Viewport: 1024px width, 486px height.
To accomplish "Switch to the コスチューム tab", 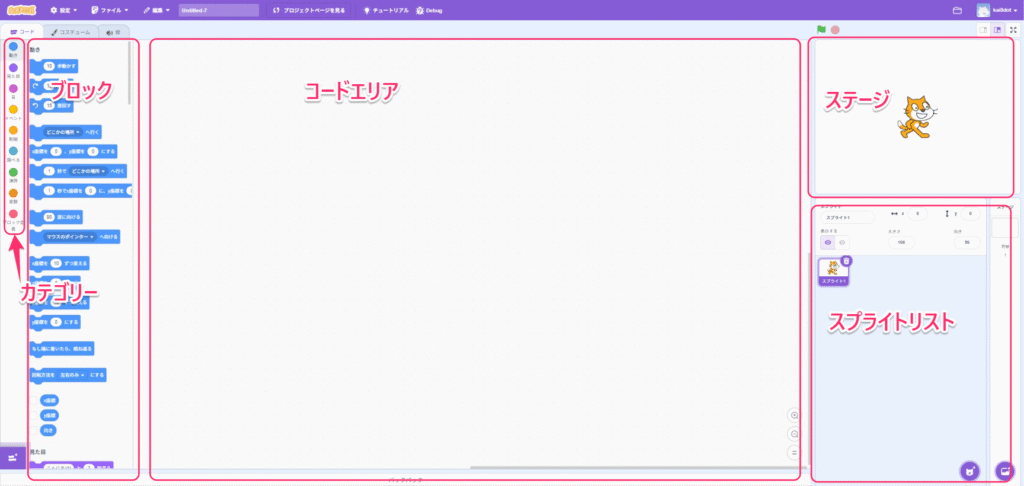I will [70, 32].
